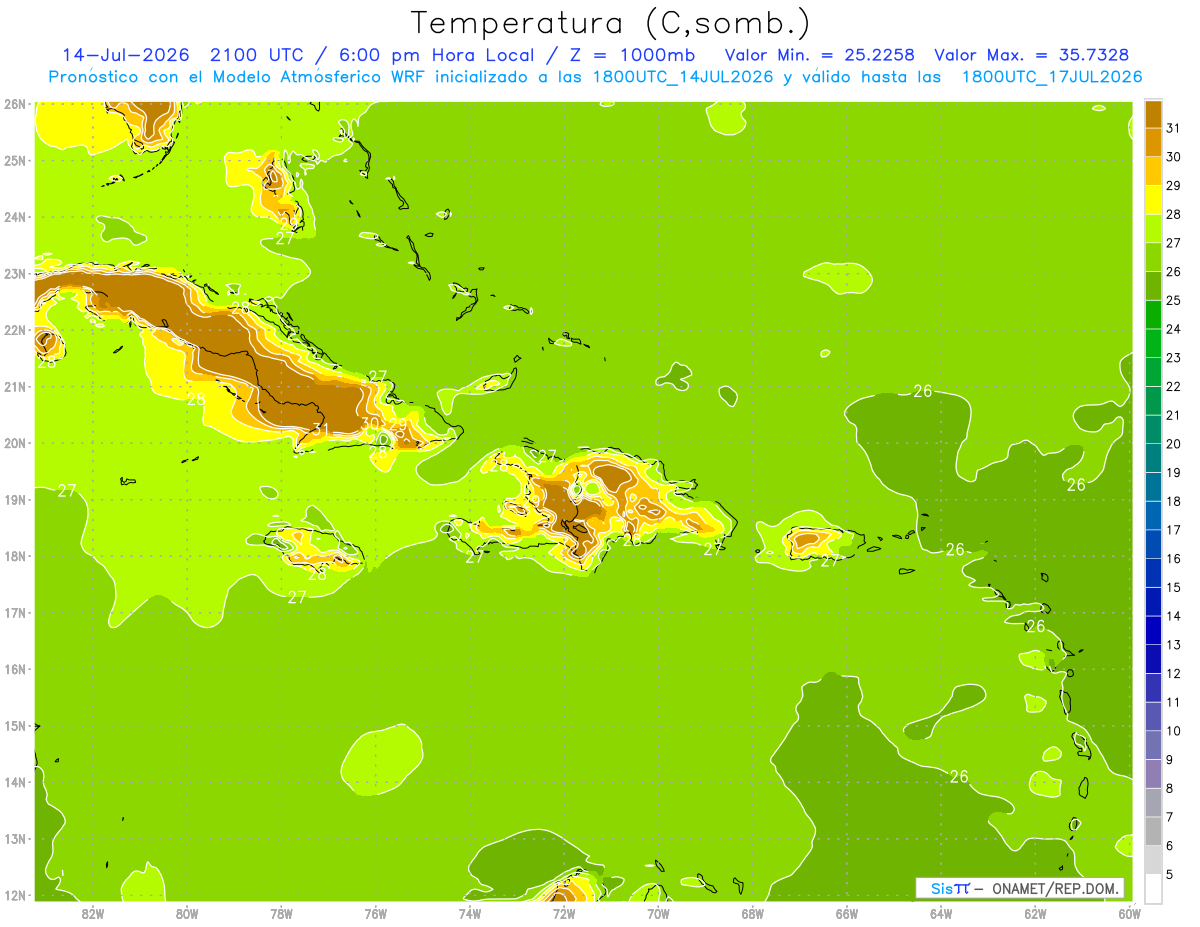Viewport: 1200px width, 927px height.
Task: Click legend swatch between 26 and 27
Action: [x=1153, y=257]
